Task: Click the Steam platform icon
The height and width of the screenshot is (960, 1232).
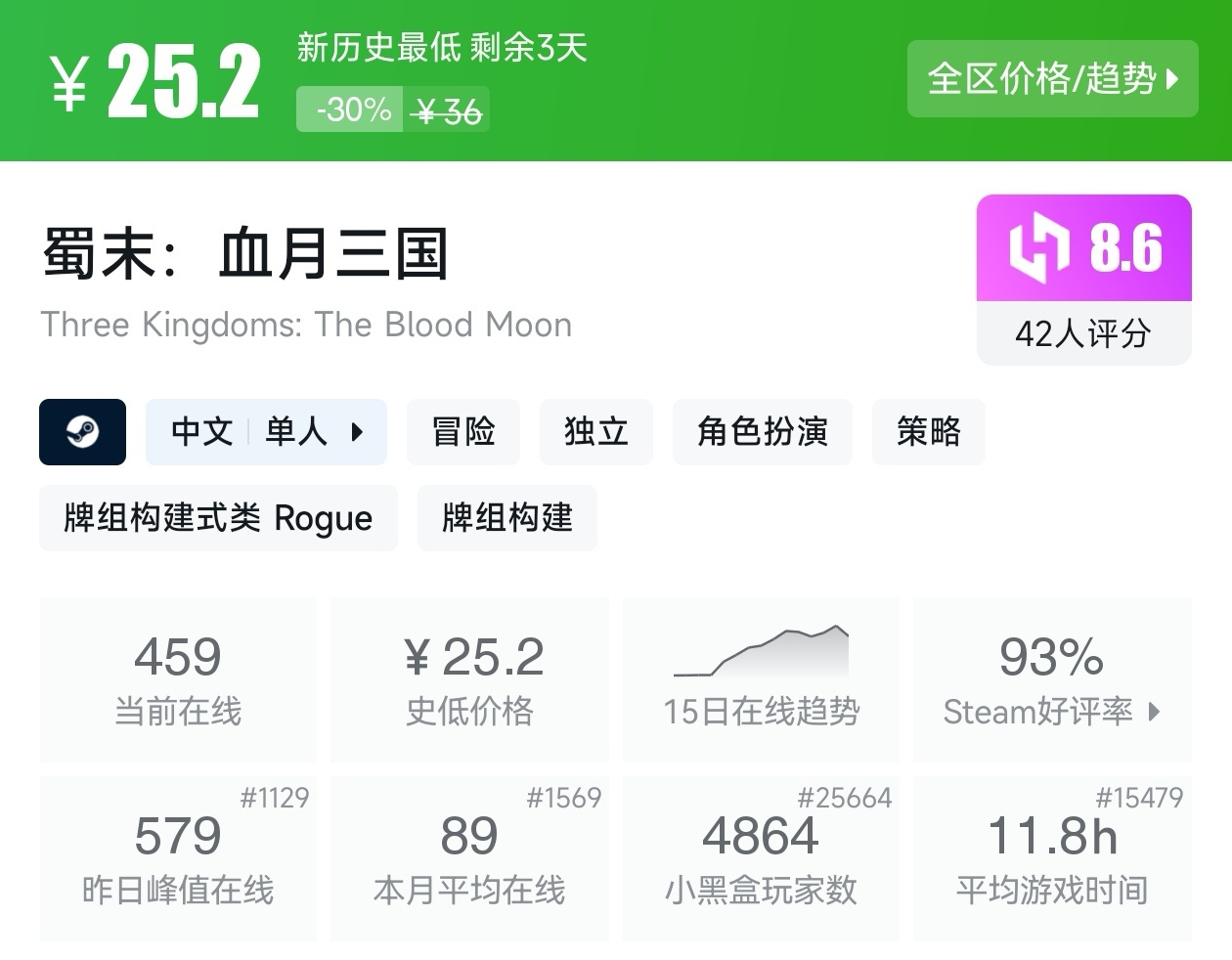Action: 82,431
